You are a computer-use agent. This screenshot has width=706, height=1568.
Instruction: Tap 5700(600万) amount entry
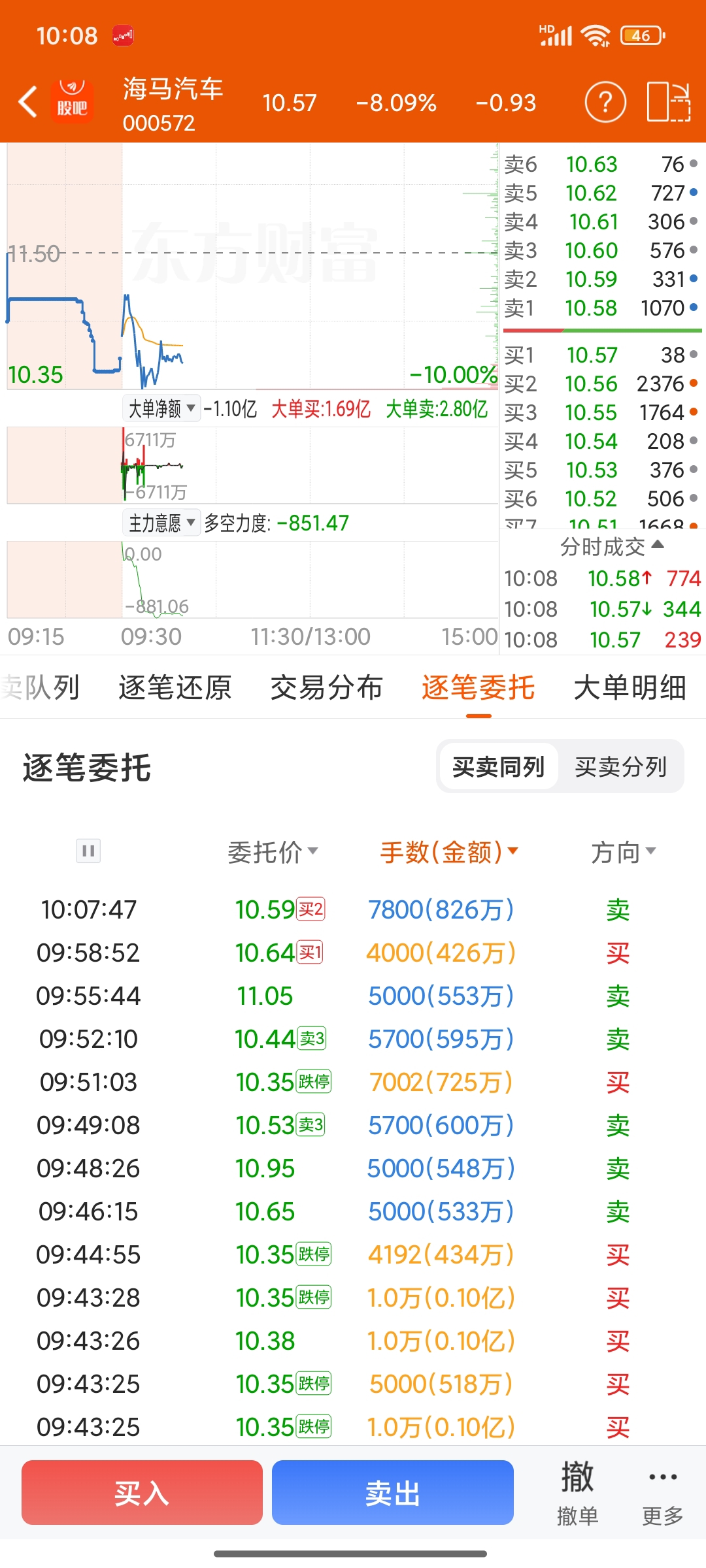click(x=441, y=1125)
